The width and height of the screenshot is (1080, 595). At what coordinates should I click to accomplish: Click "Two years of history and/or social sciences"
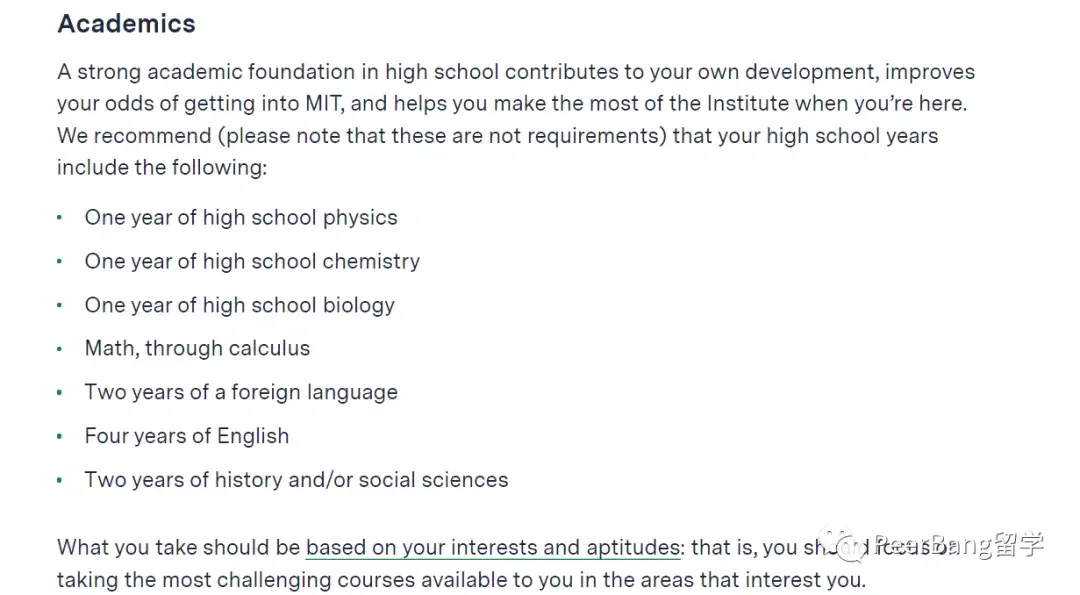tap(296, 480)
